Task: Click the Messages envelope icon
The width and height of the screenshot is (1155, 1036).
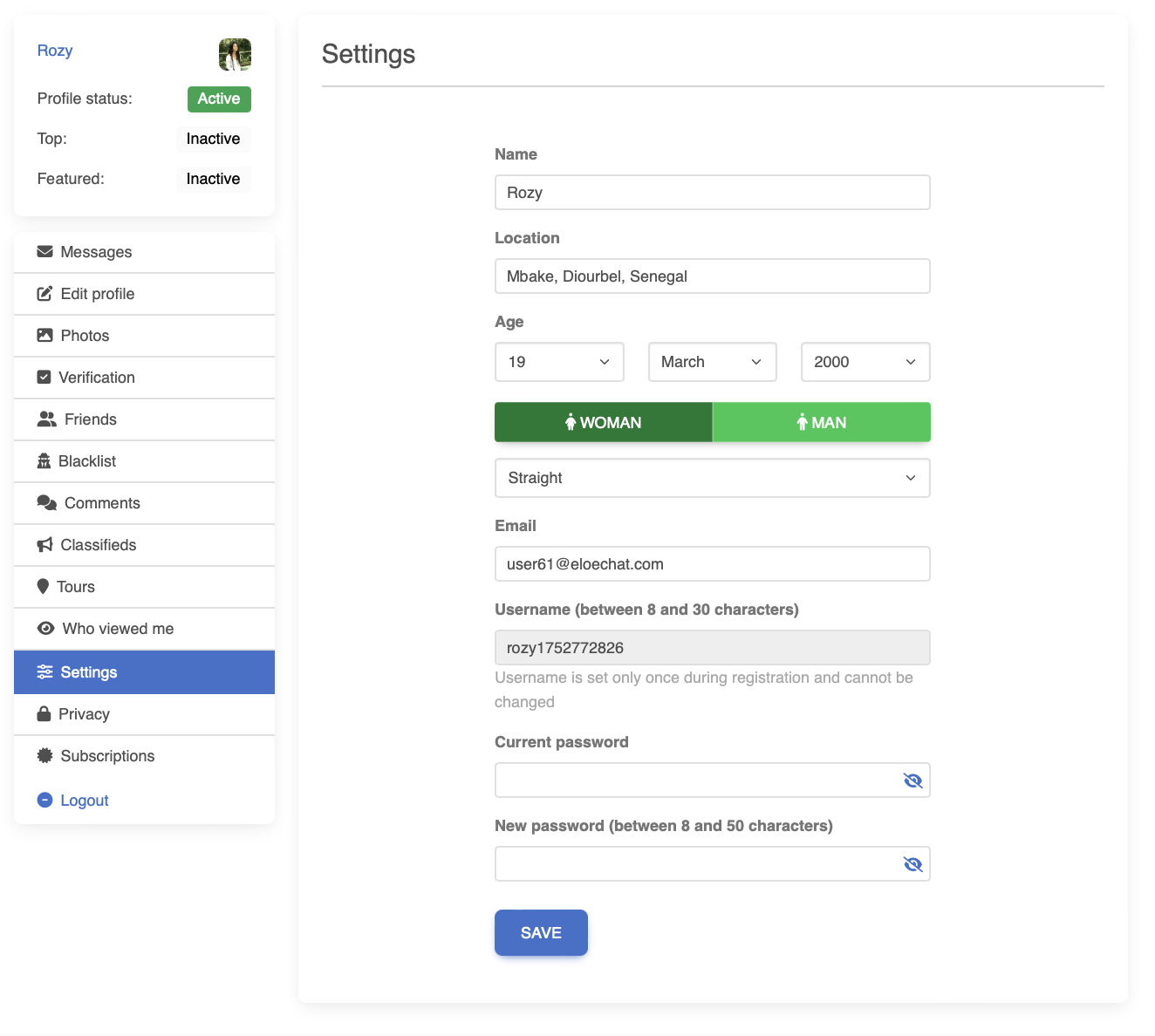Action: pyautogui.click(x=44, y=252)
